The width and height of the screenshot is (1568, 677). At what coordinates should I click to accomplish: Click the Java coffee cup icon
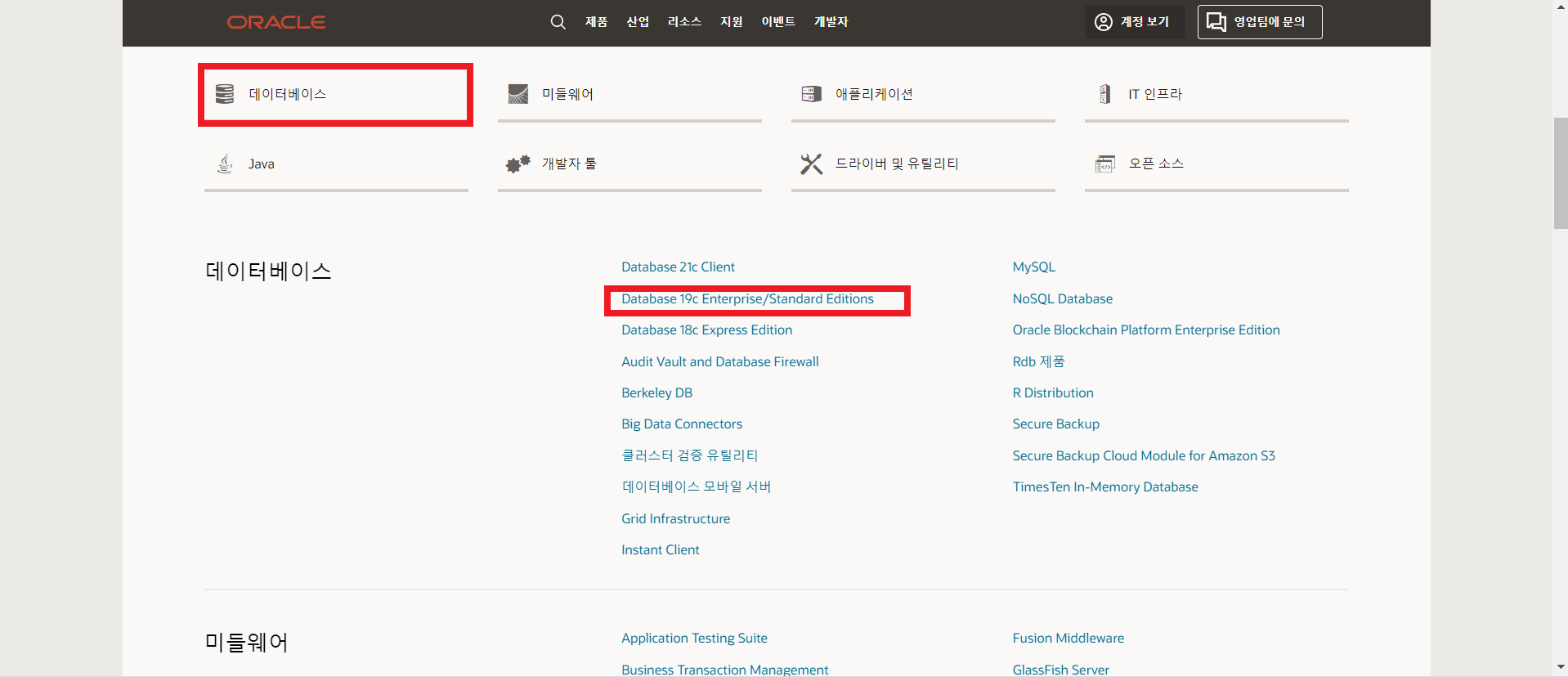[x=225, y=164]
